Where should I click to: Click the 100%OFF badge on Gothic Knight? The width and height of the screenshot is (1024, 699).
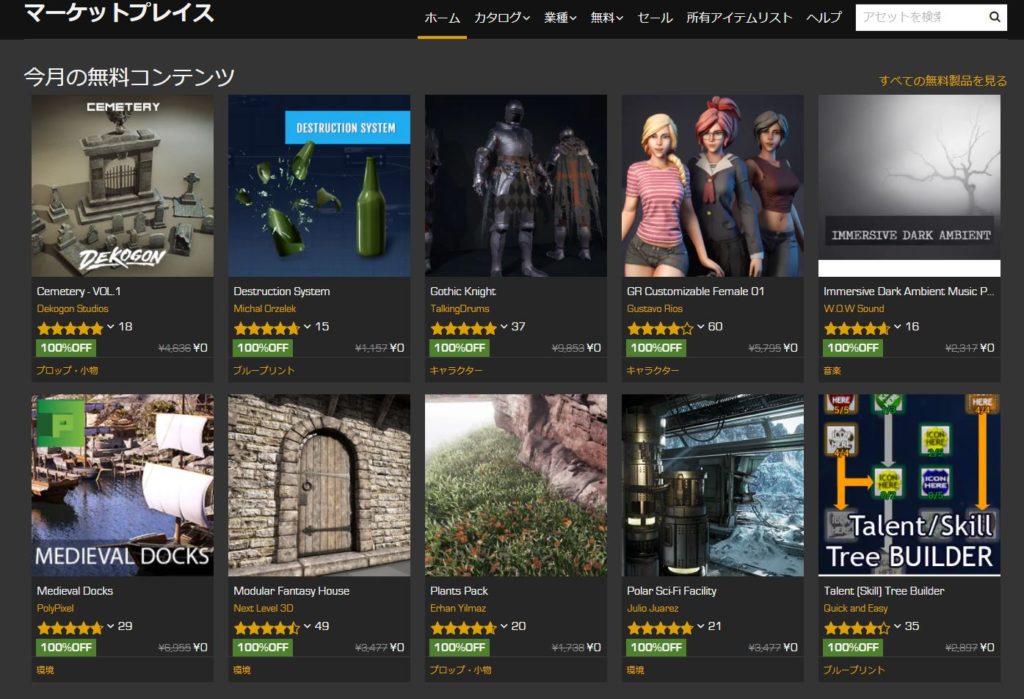459,348
